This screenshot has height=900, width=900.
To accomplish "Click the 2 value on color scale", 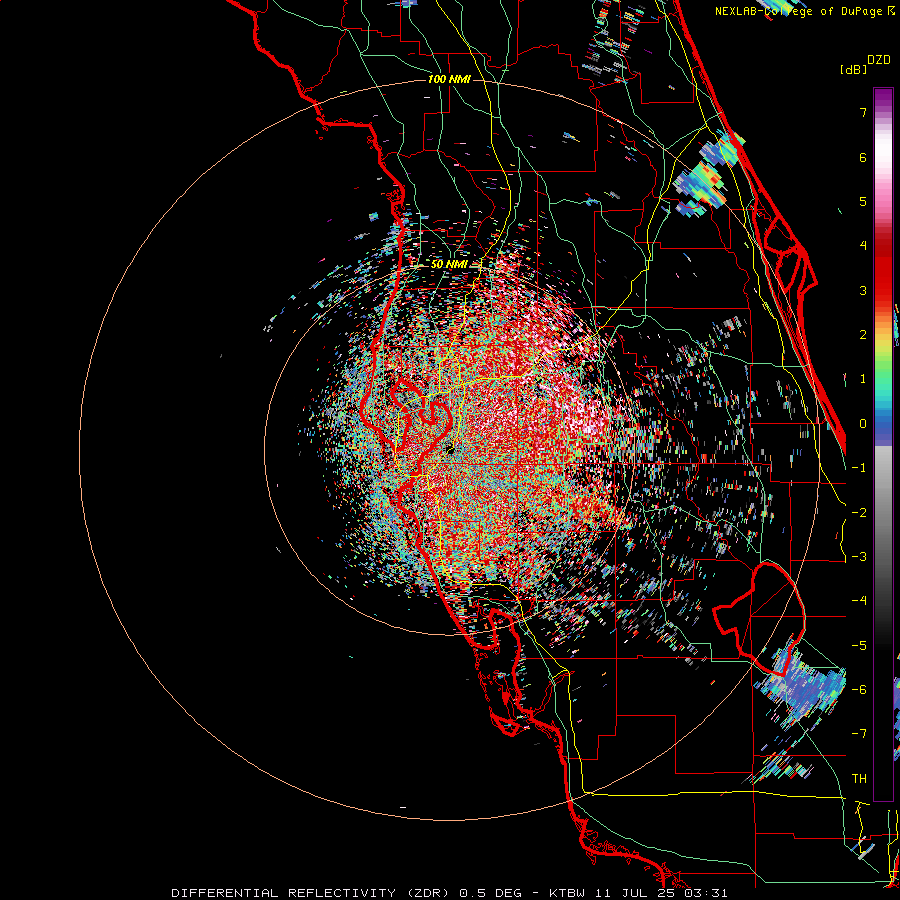I will [863, 335].
